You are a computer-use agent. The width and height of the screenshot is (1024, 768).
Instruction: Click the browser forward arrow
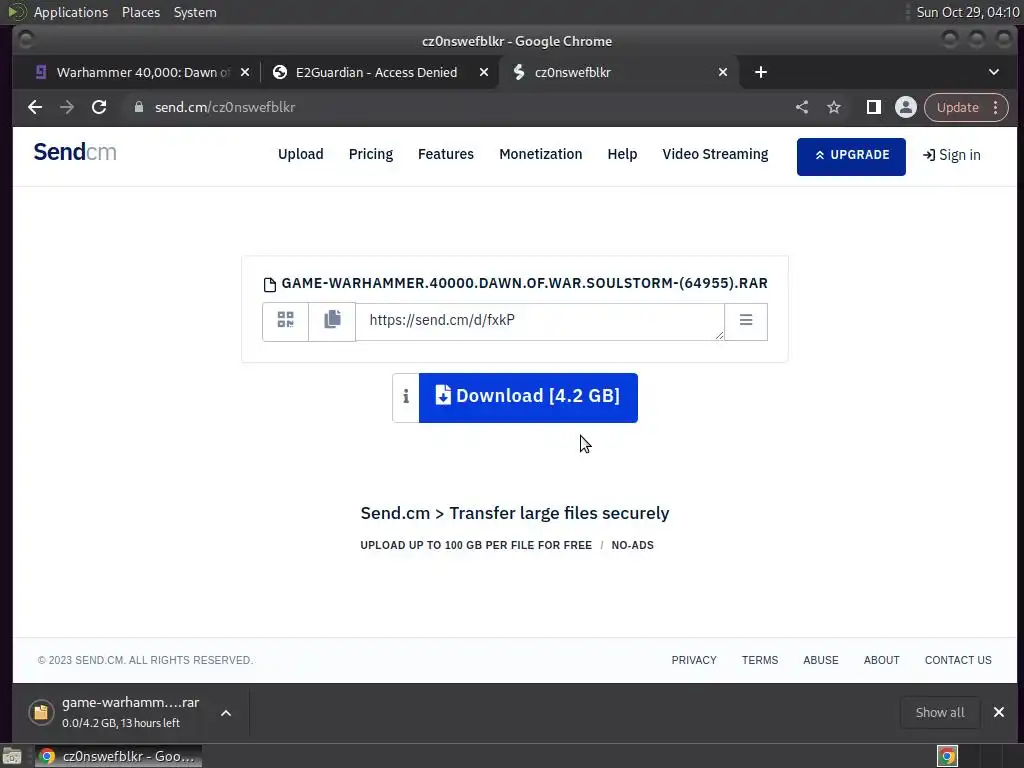point(67,107)
